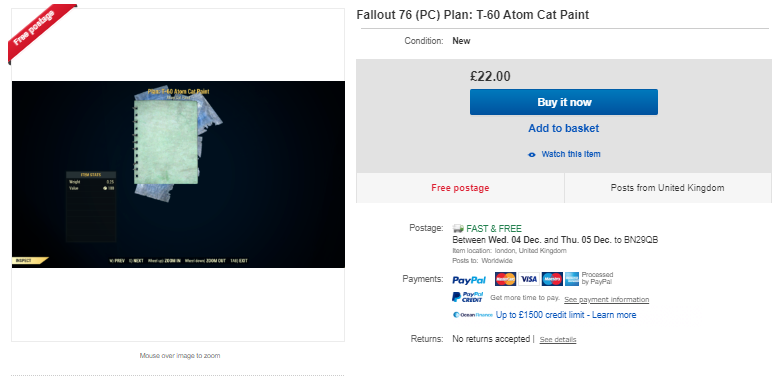The width and height of the screenshot is (779, 378).
Task: Click the Fallout 76 plan product image
Action: coord(178,174)
